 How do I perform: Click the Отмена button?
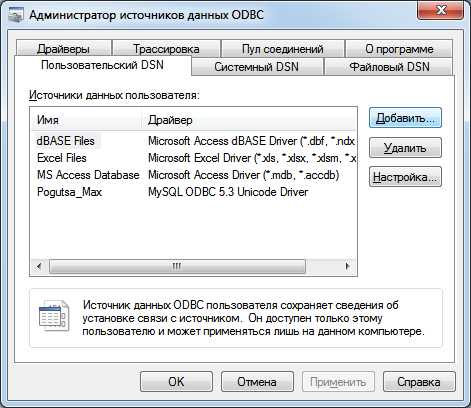257,382
